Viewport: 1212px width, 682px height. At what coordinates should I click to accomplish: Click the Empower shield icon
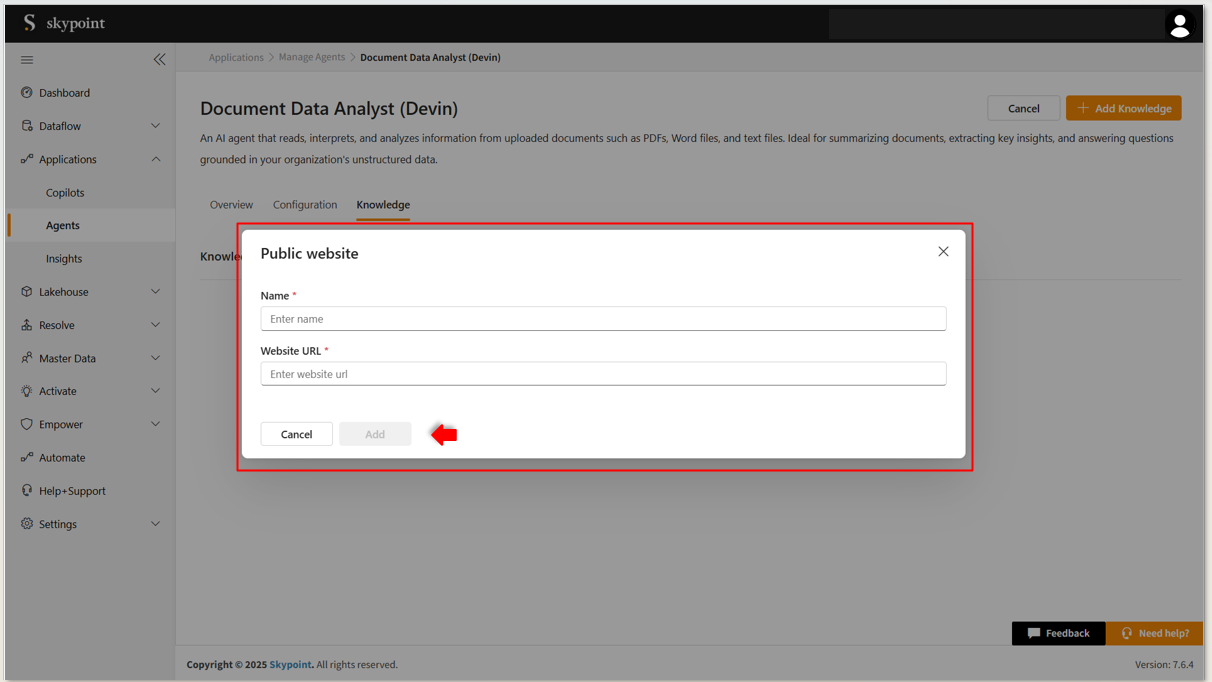27,424
